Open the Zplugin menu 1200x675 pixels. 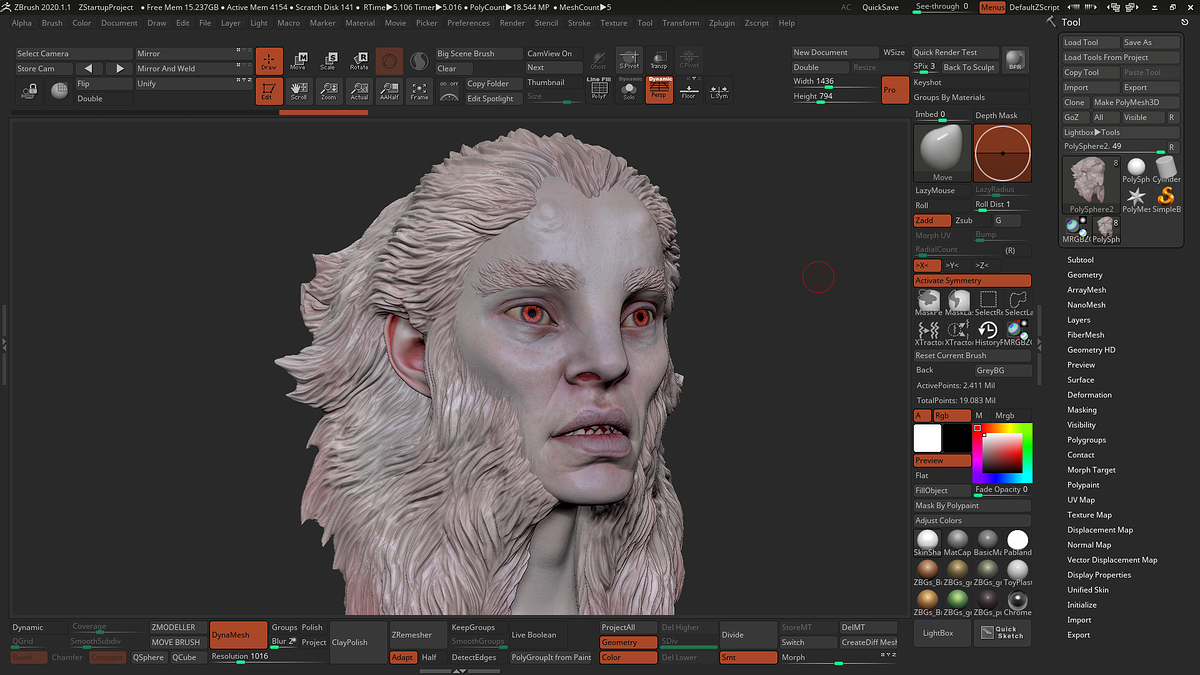tap(722, 22)
